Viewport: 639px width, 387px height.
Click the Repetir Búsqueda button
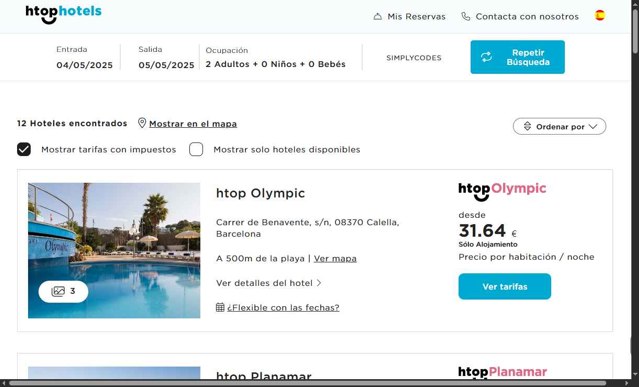[518, 57]
